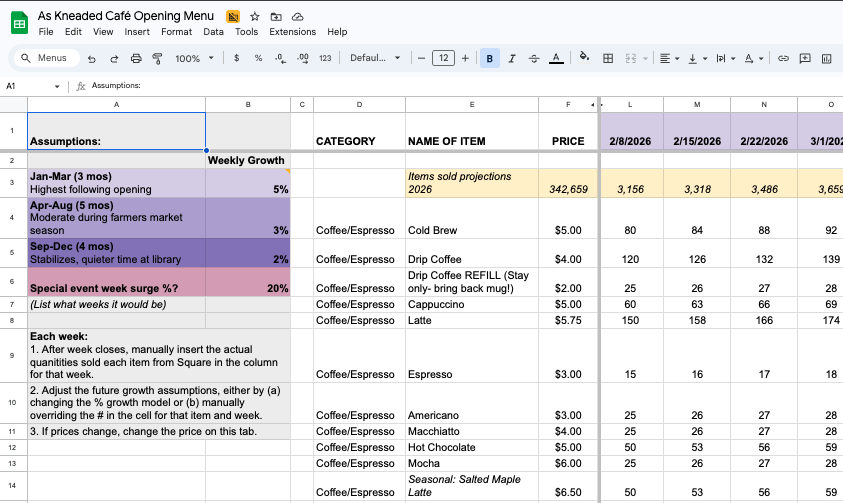Image resolution: width=843 pixels, height=503 pixels.
Task: Open the Insert menu
Action: [137, 32]
